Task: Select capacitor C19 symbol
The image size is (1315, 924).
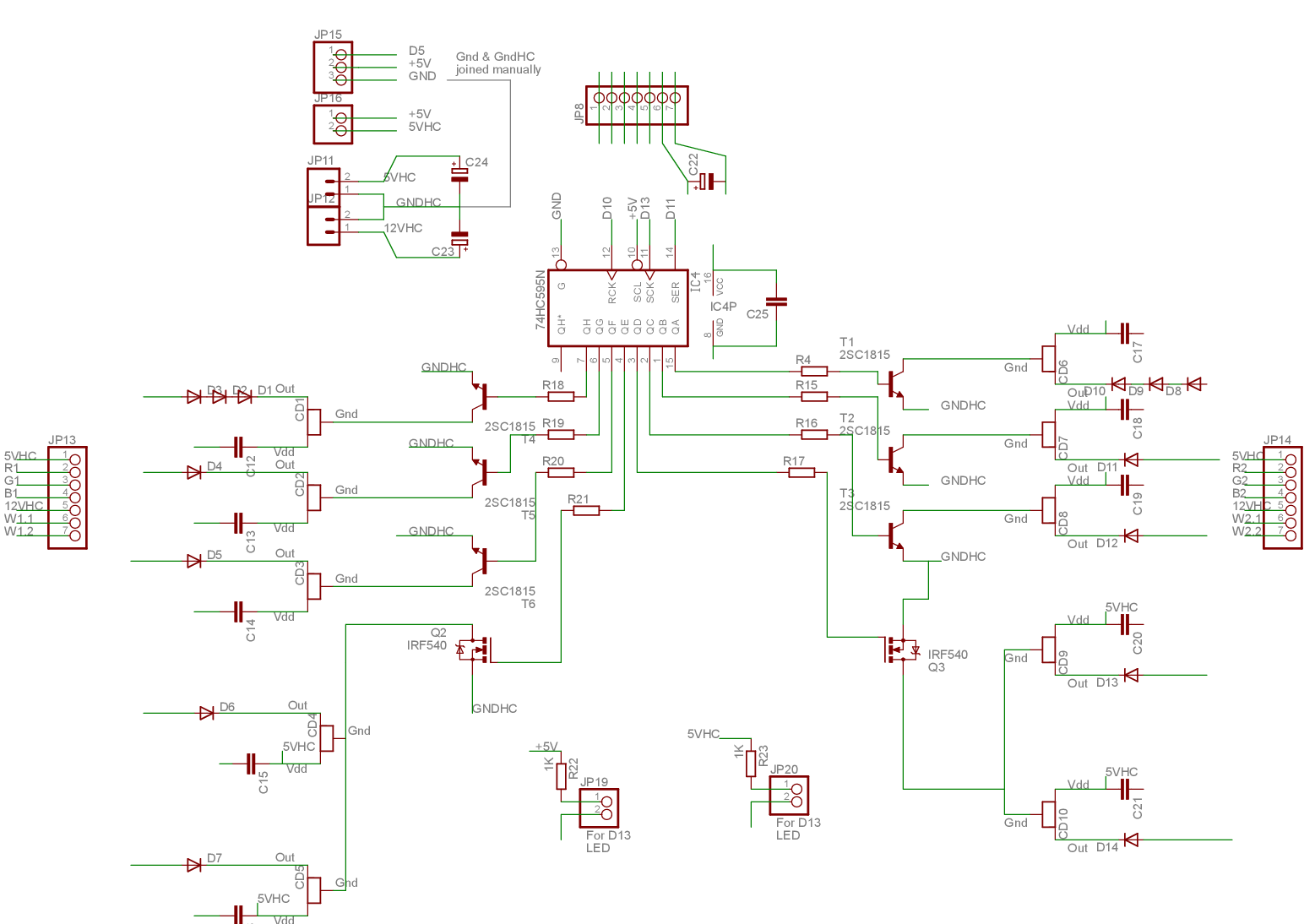Action: (x=1125, y=485)
